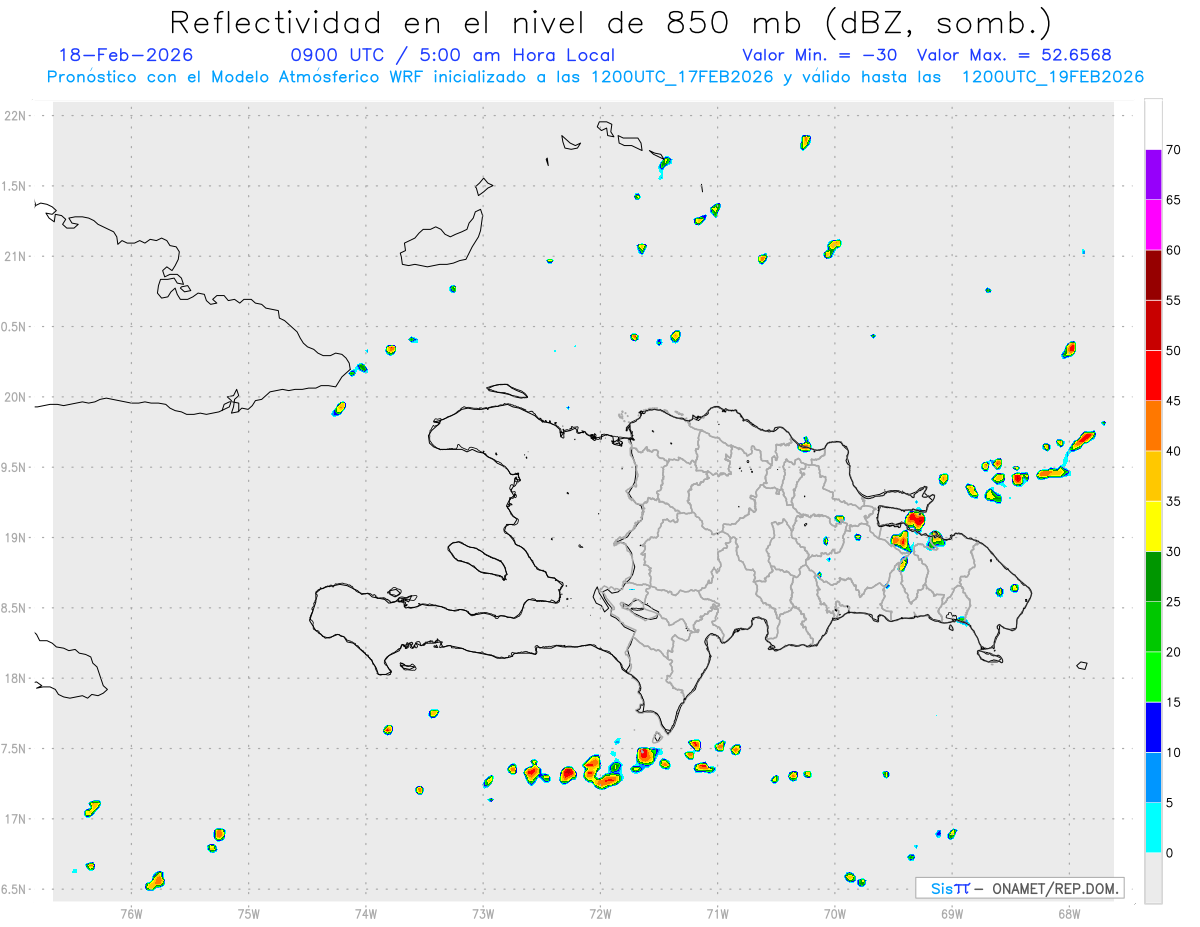Click the colorbar label "50"
This screenshot has height=927, width=1200.
pyautogui.click(x=1174, y=351)
